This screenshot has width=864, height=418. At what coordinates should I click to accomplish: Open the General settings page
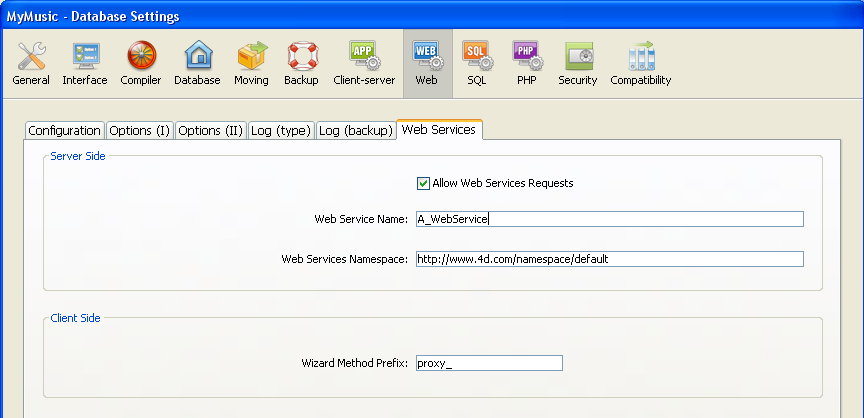tap(31, 64)
